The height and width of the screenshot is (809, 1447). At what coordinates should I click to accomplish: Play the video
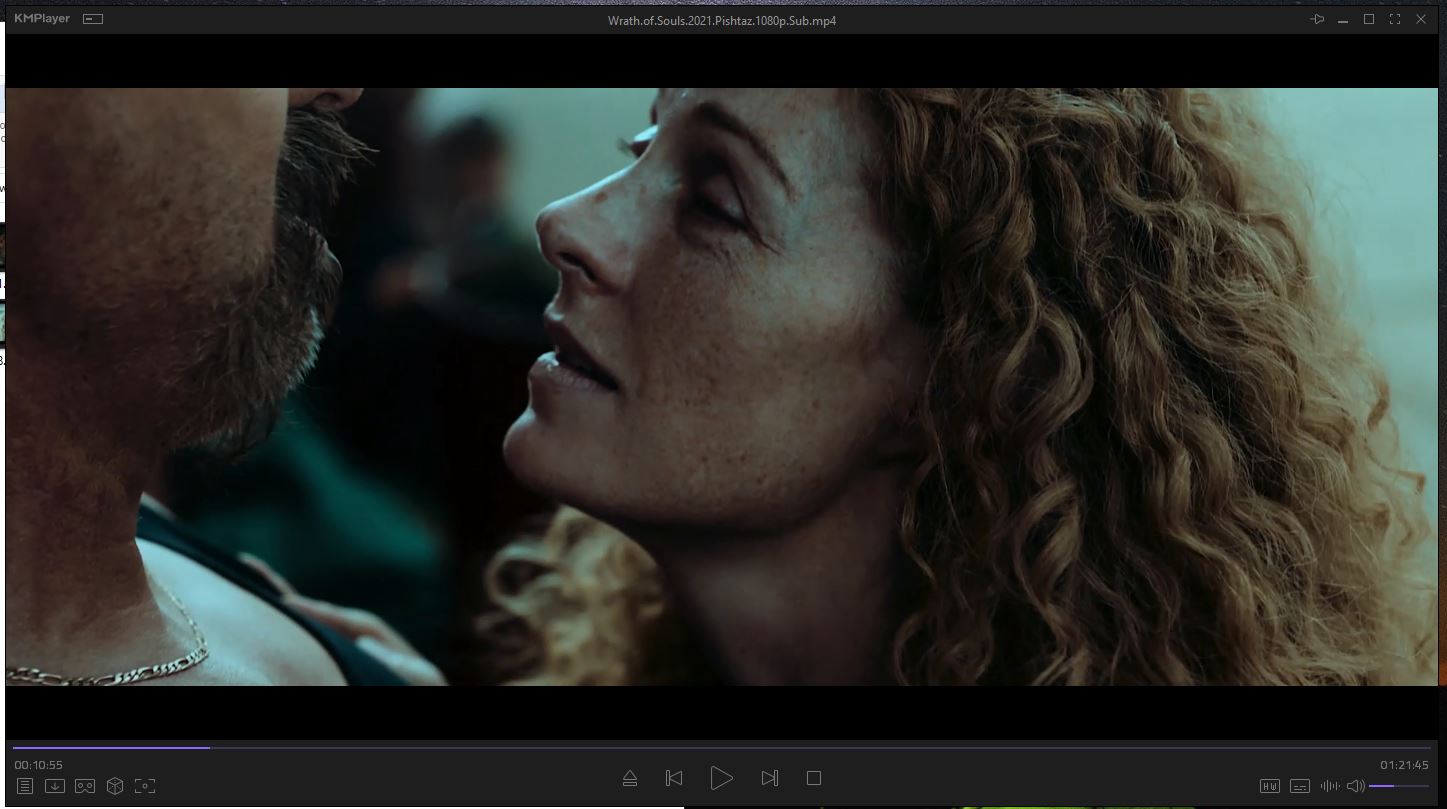tap(721, 778)
